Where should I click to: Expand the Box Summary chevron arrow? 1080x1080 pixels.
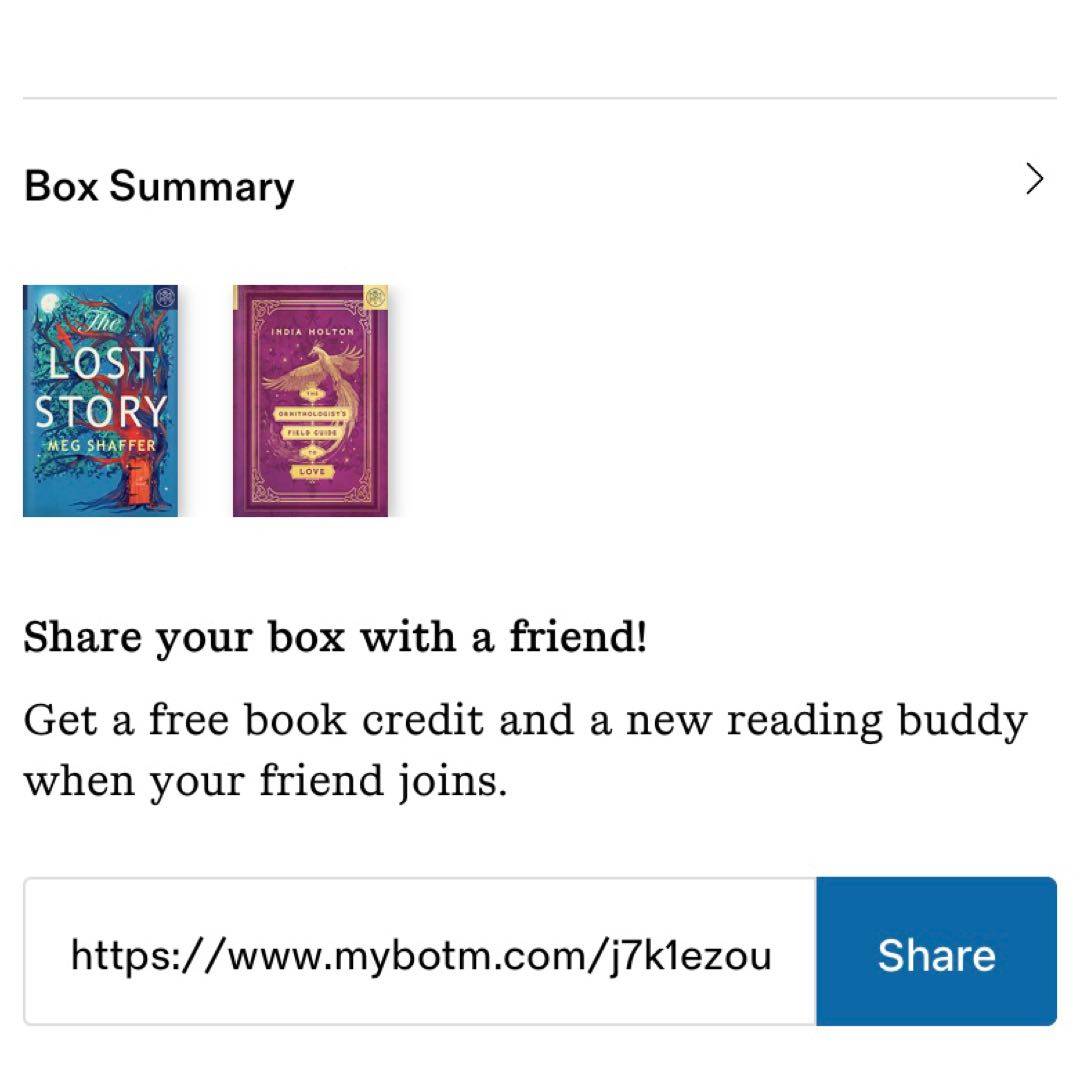tap(1035, 180)
